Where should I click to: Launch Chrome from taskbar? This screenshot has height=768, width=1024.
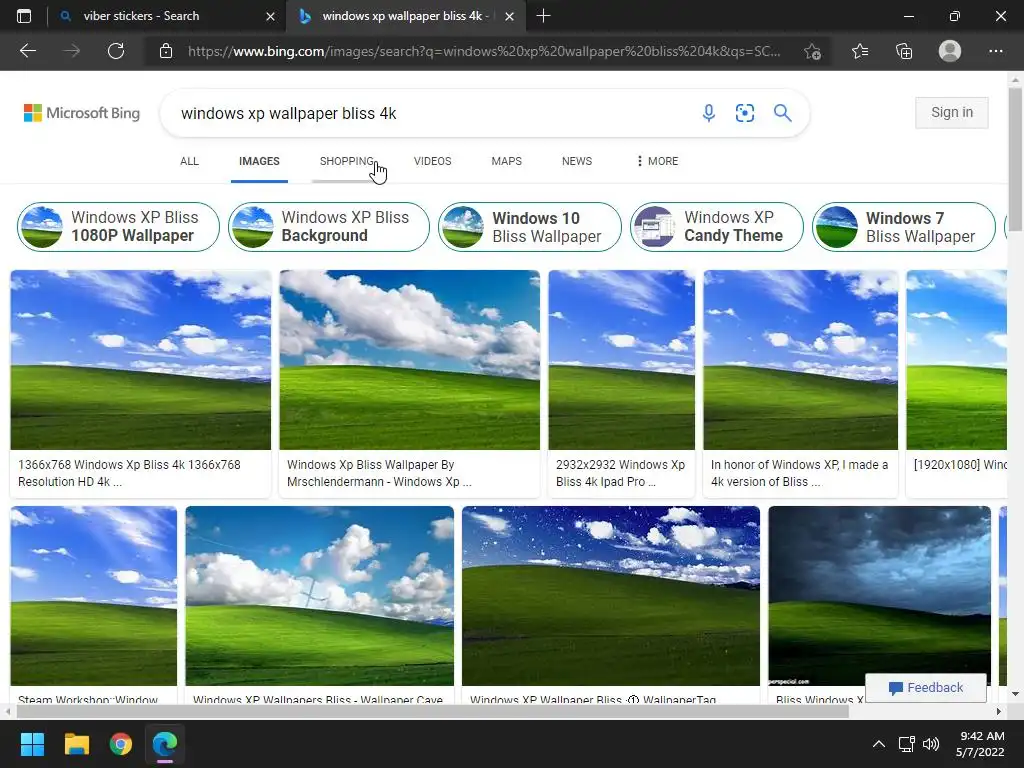[x=121, y=744]
